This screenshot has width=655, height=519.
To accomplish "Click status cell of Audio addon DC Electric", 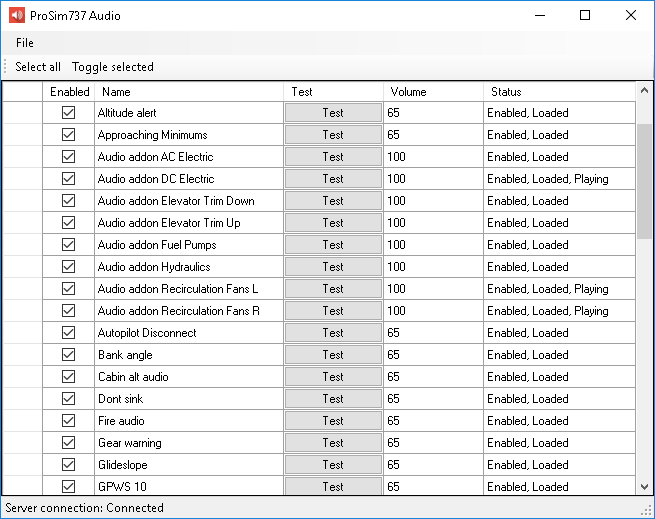I will coord(559,178).
